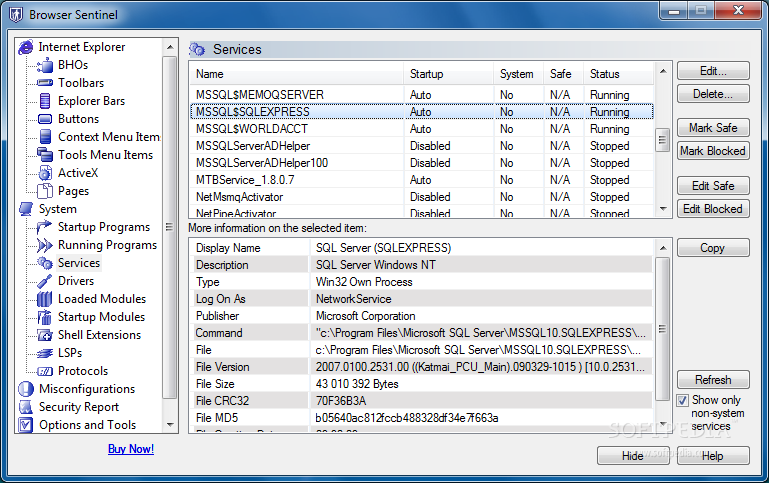Select the NetMsmqActivator service row

422,197
